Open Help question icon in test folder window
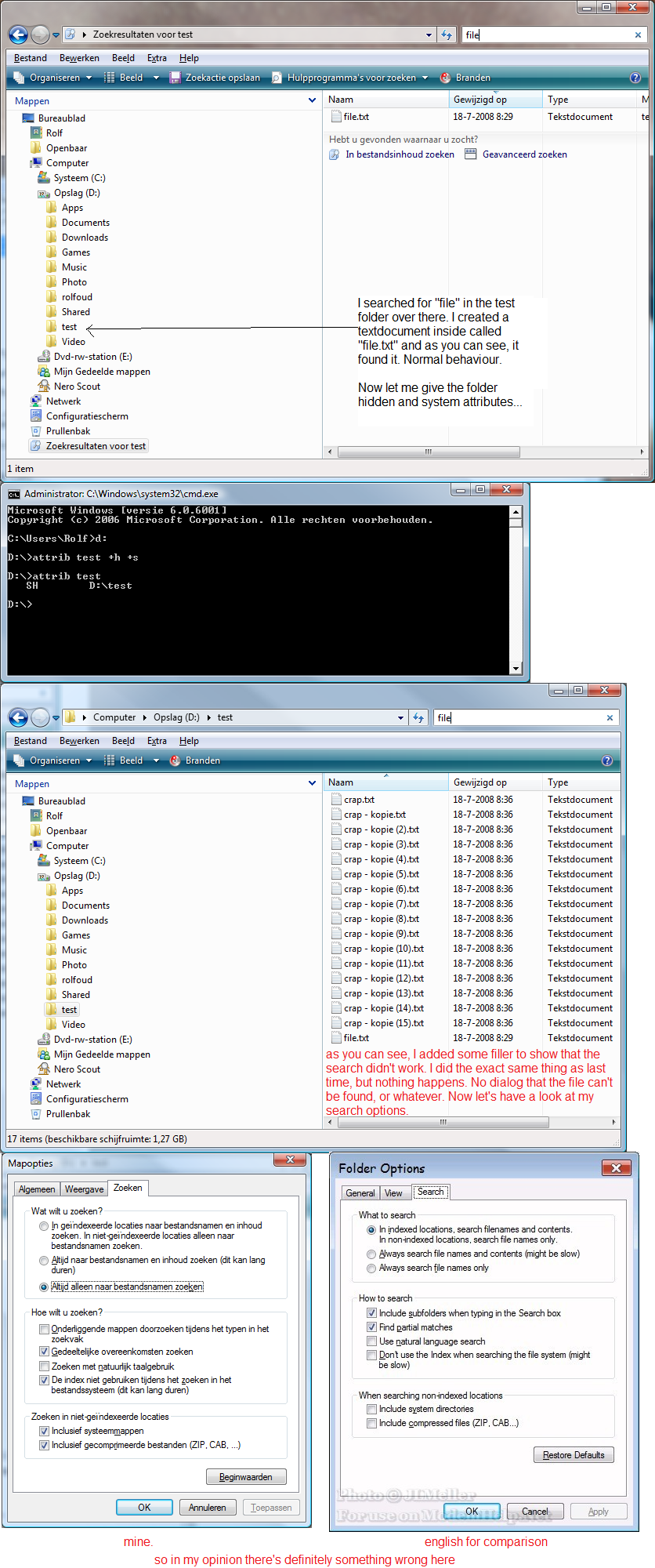The image size is (655, 1568). (x=606, y=760)
